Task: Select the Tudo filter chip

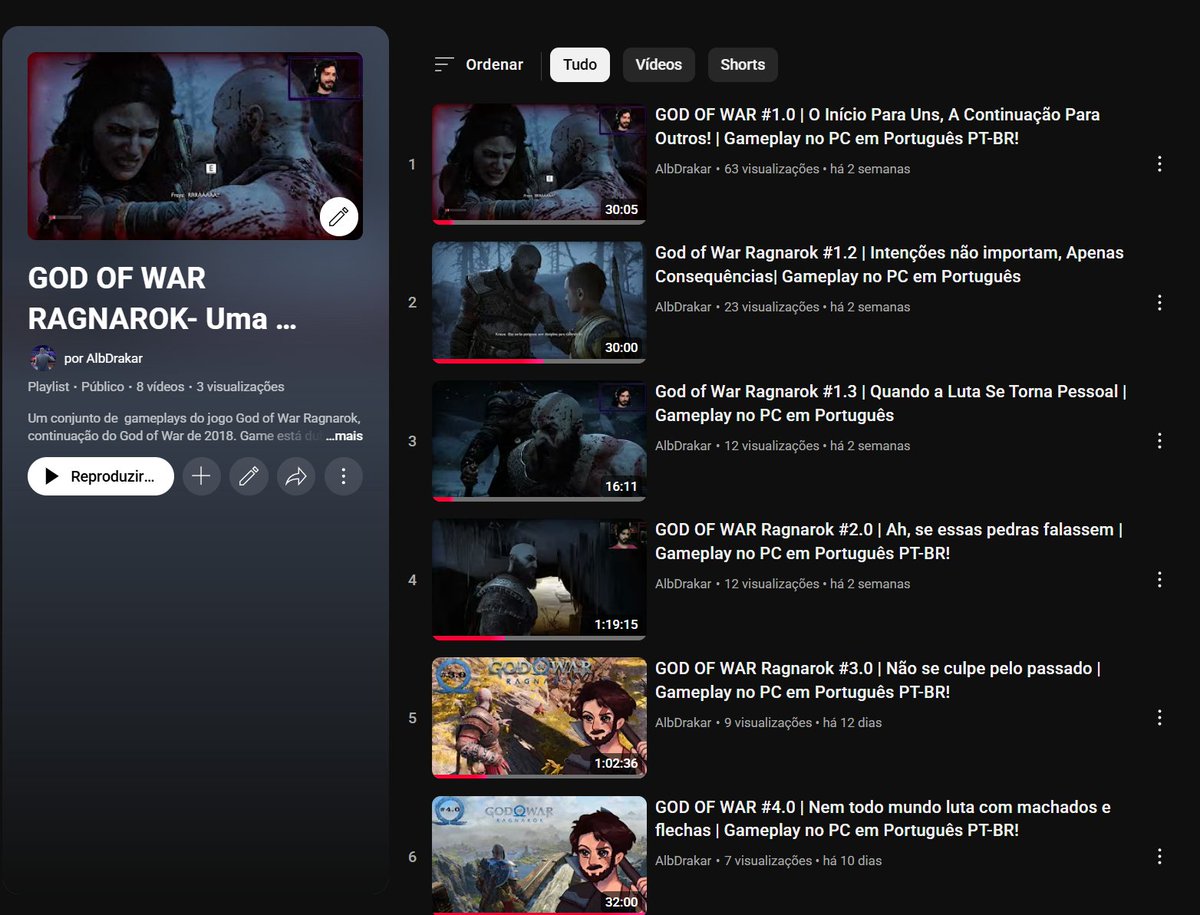Action: click(580, 64)
